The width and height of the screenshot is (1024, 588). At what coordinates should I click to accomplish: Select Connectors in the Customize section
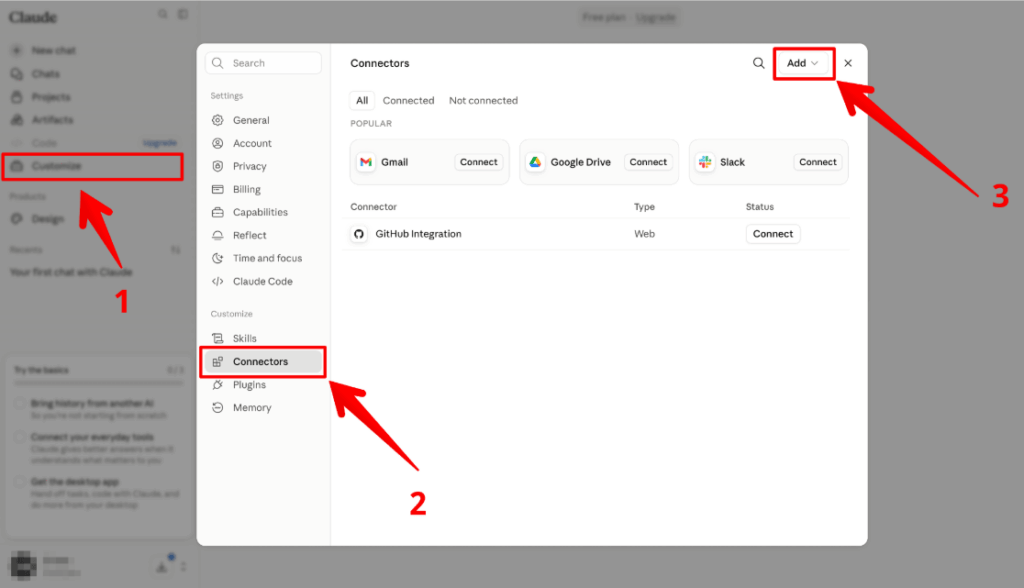(263, 361)
